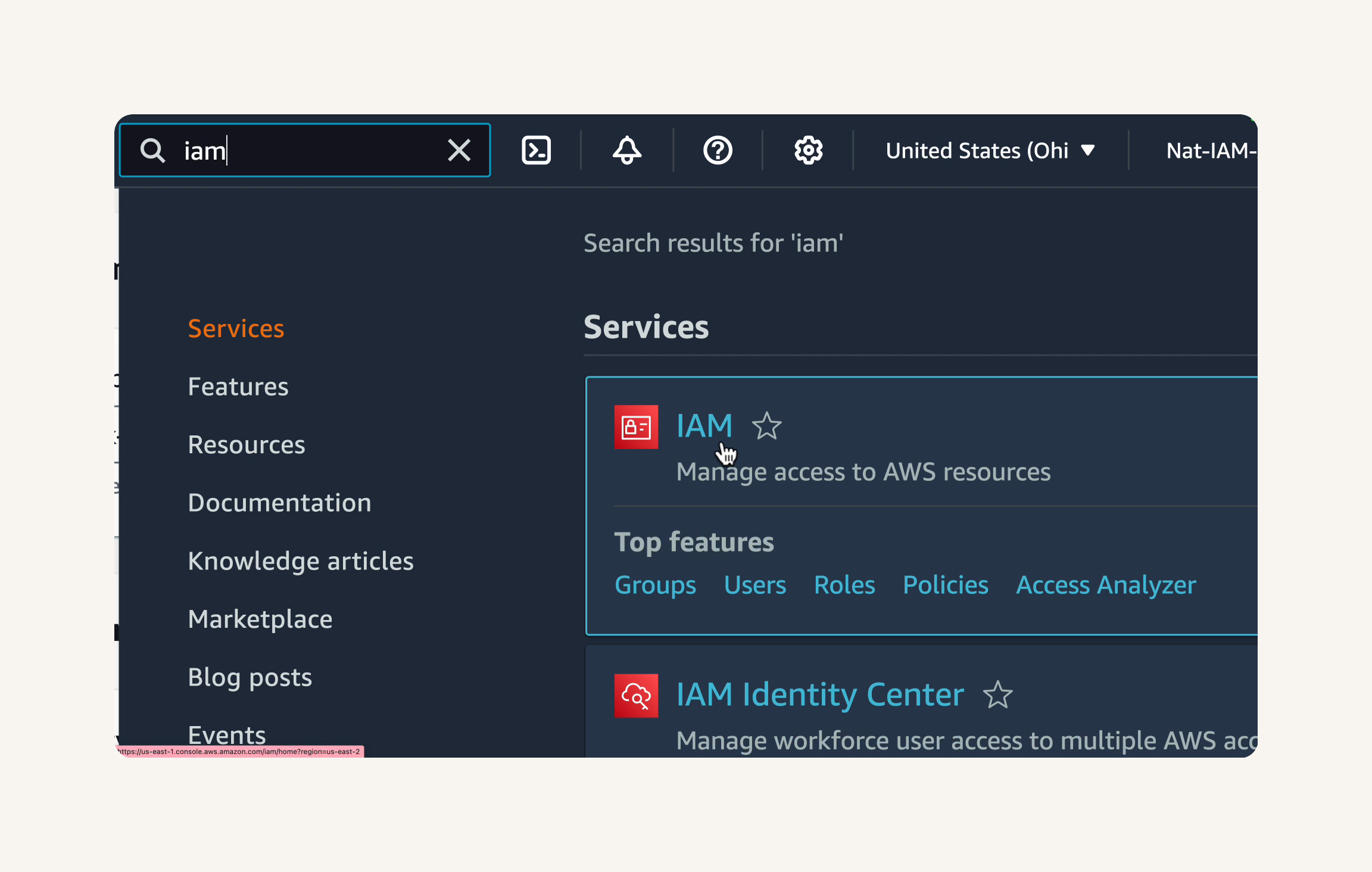Click the 'Manage workforce user access' description
Image resolution: width=1372 pixels, height=872 pixels.
pos(967,740)
